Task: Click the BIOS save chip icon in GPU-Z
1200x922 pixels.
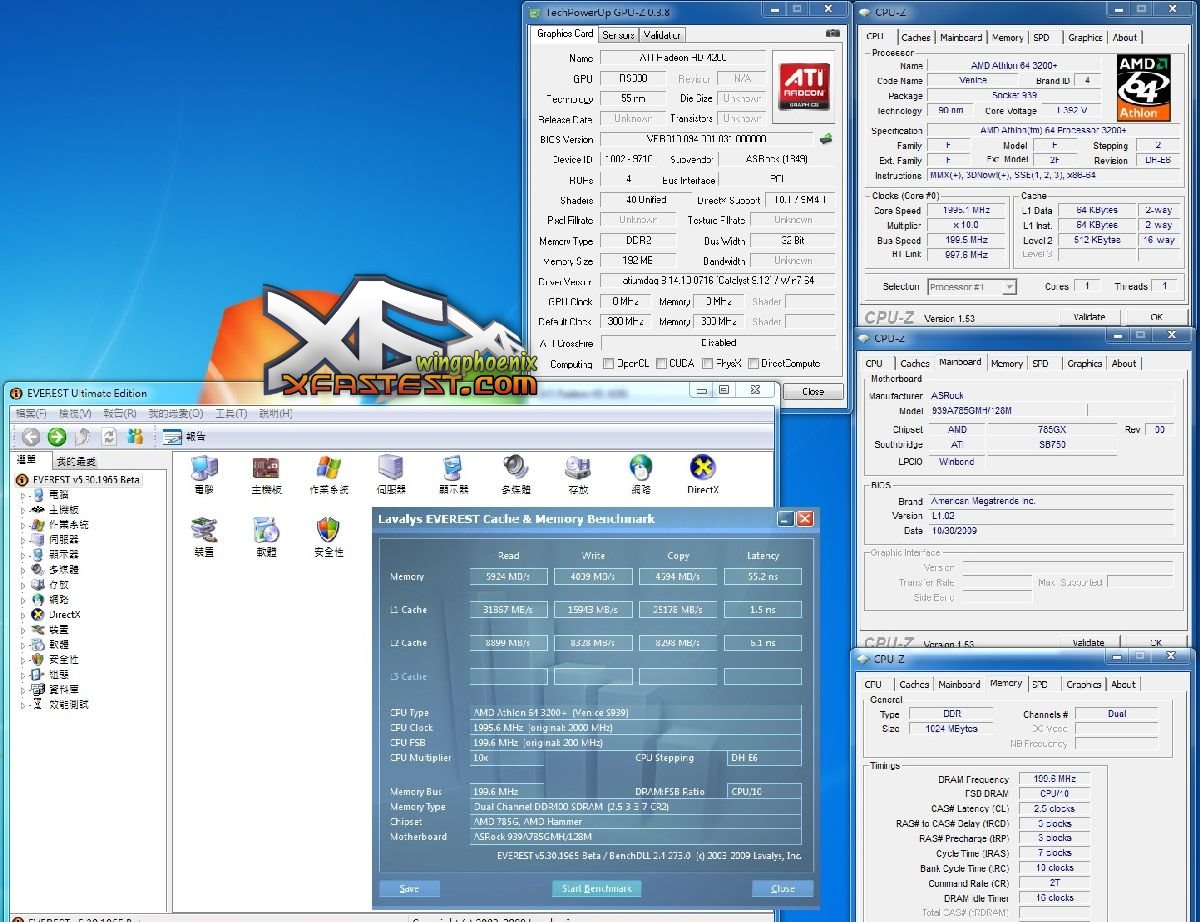Action: [827, 139]
